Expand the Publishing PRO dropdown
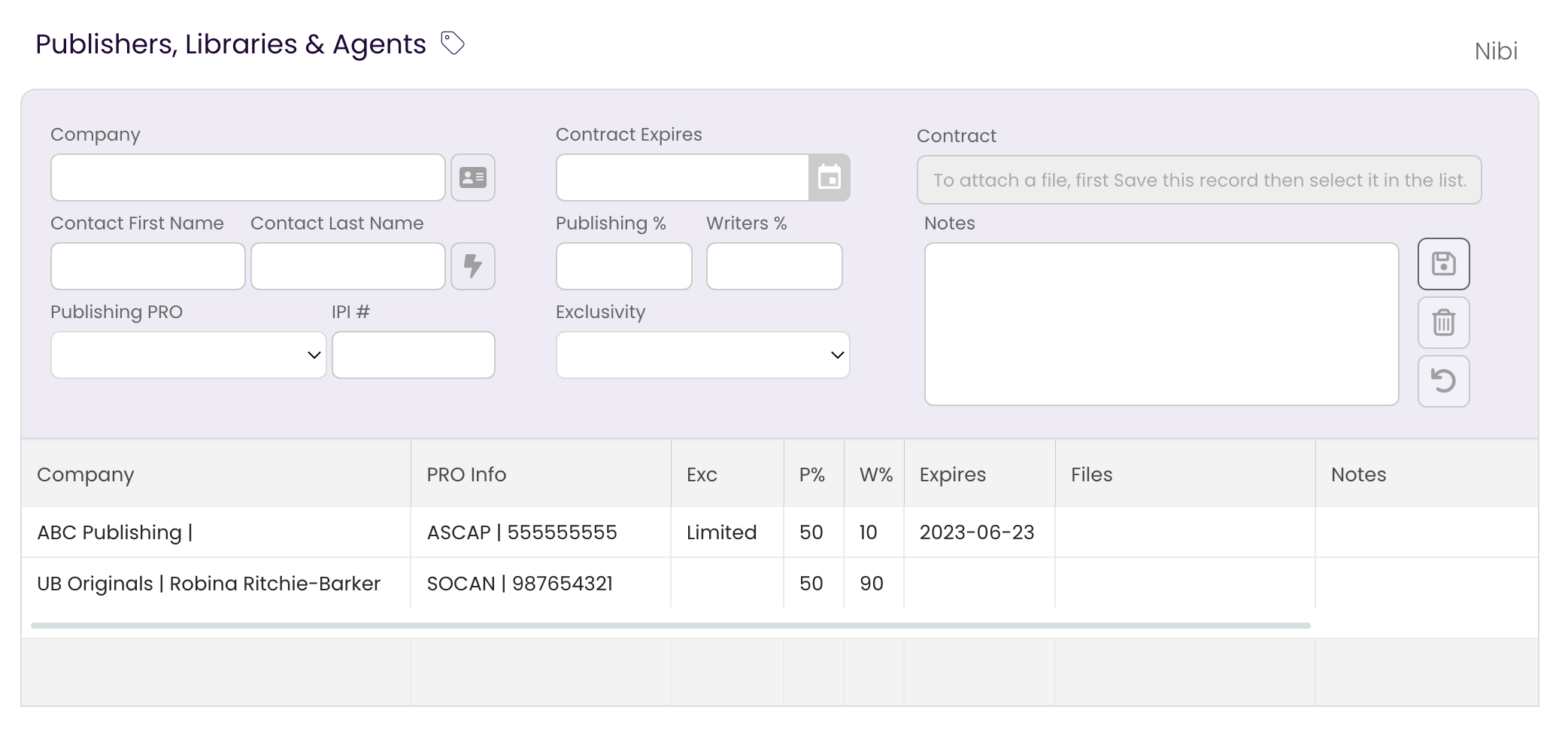1568x737 pixels. click(x=189, y=355)
